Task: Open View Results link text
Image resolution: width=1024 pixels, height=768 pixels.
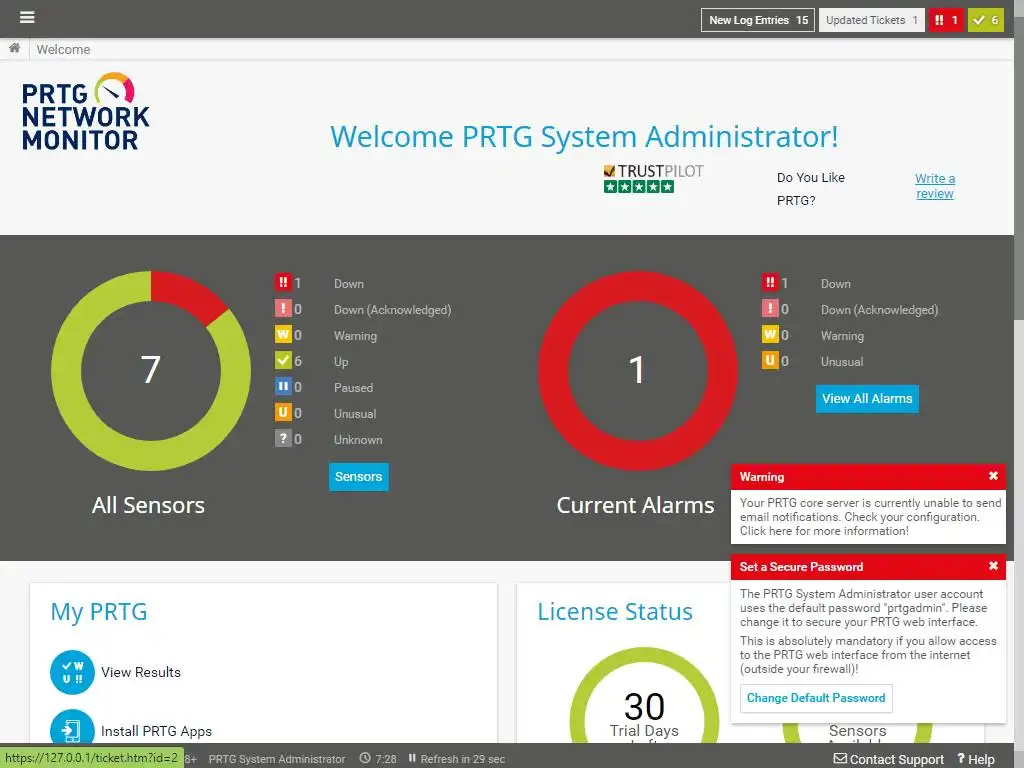Action: [140, 672]
